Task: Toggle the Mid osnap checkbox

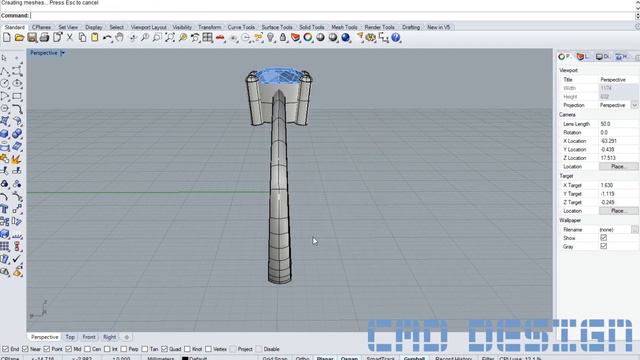Action: pyautogui.click(x=68, y=349)
